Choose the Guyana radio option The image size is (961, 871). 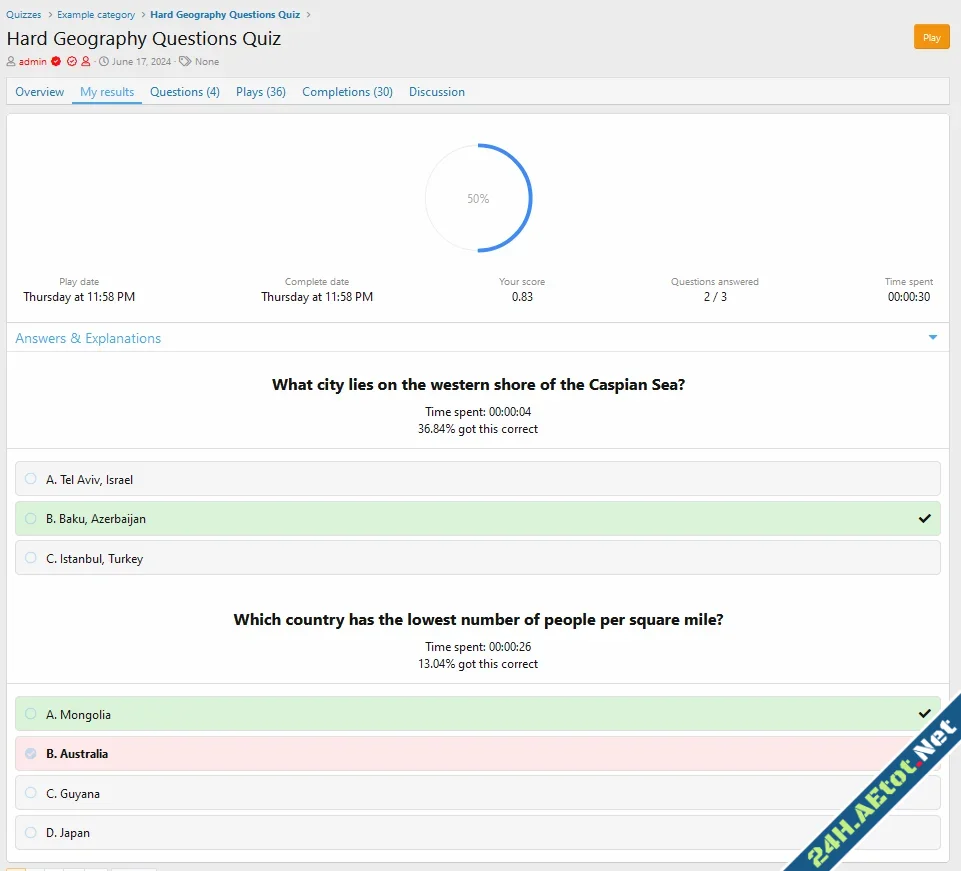click(31, 793)
